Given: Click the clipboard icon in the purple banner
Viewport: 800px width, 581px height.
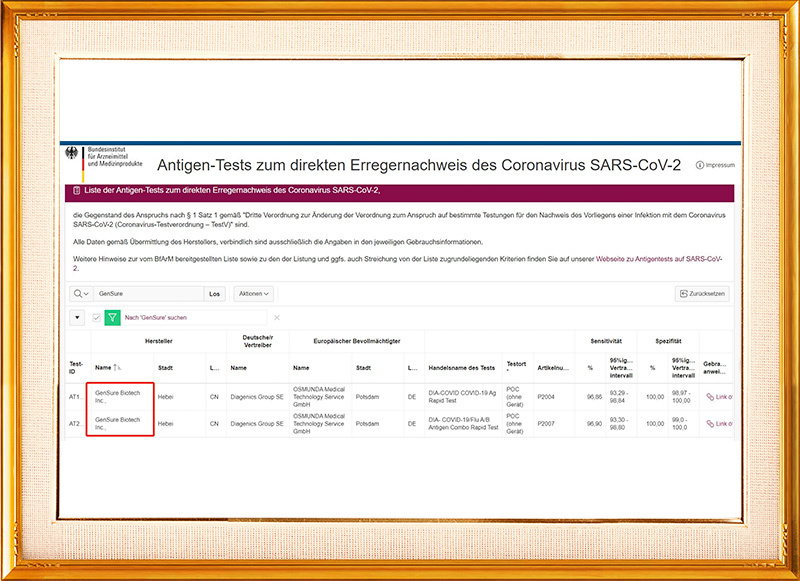Looking at the screenshot, I should coord(77,190).
